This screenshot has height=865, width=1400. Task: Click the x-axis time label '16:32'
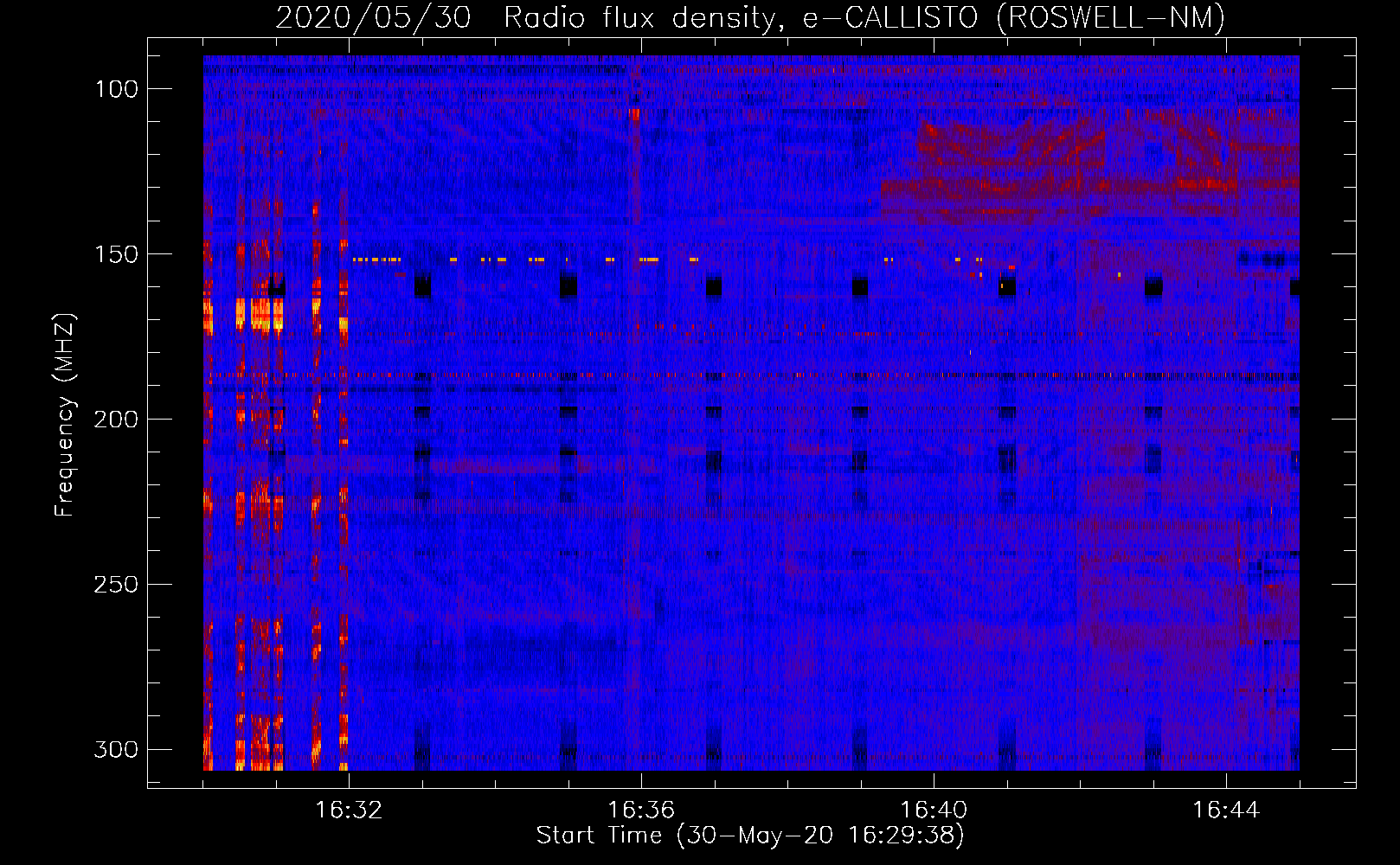(x=349, y=811)
